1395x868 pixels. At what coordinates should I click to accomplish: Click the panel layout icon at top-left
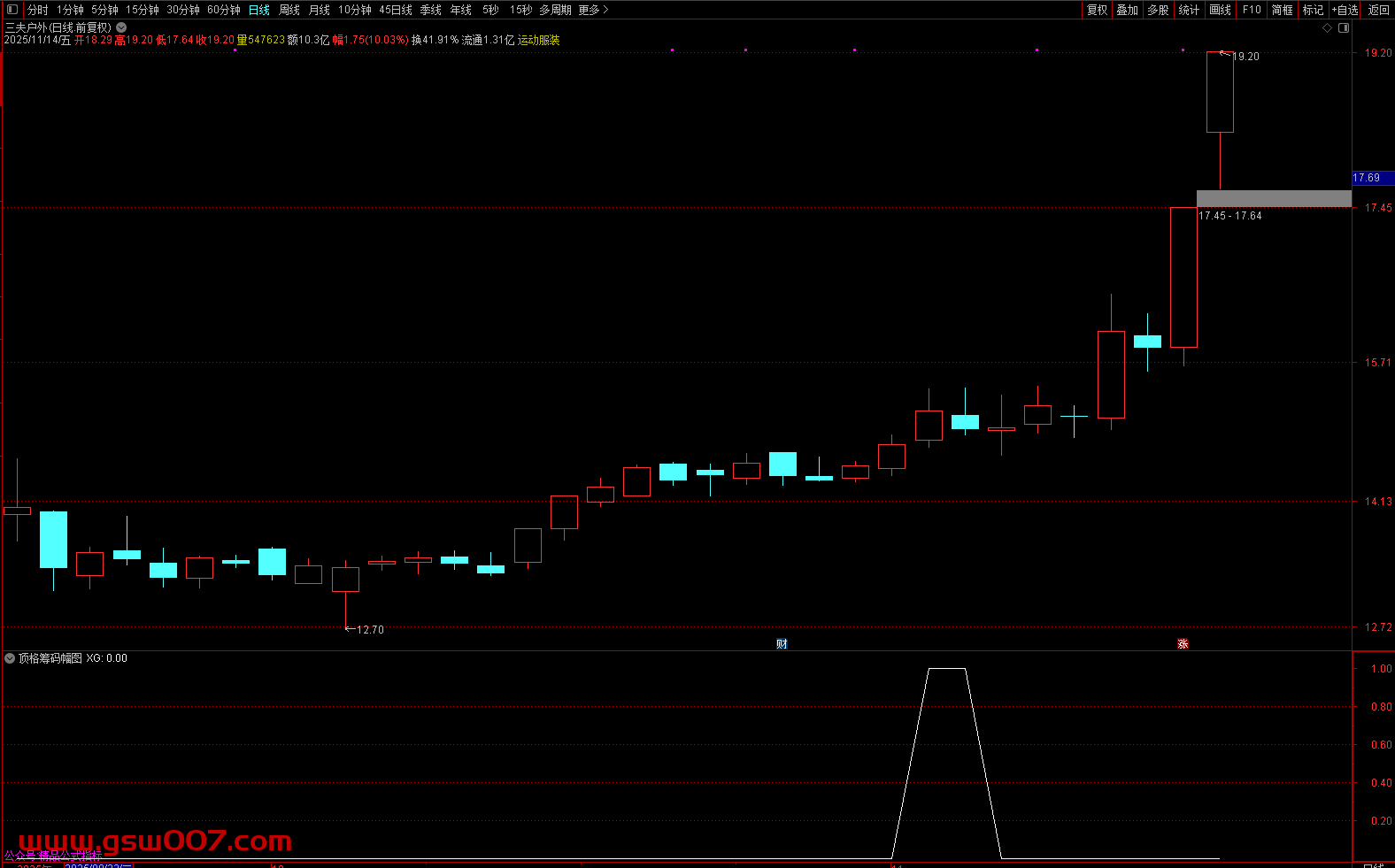coord(12,10)
